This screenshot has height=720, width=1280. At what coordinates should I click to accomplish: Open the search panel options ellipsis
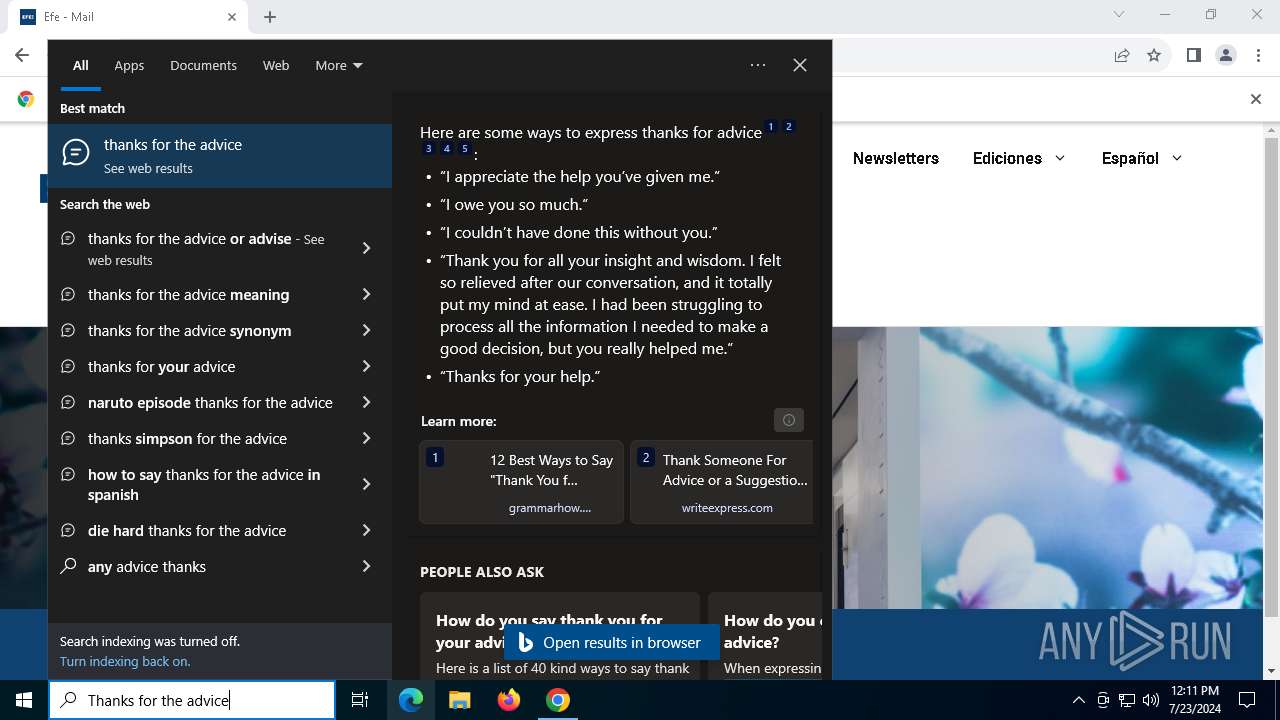click(x=758, y=65)
